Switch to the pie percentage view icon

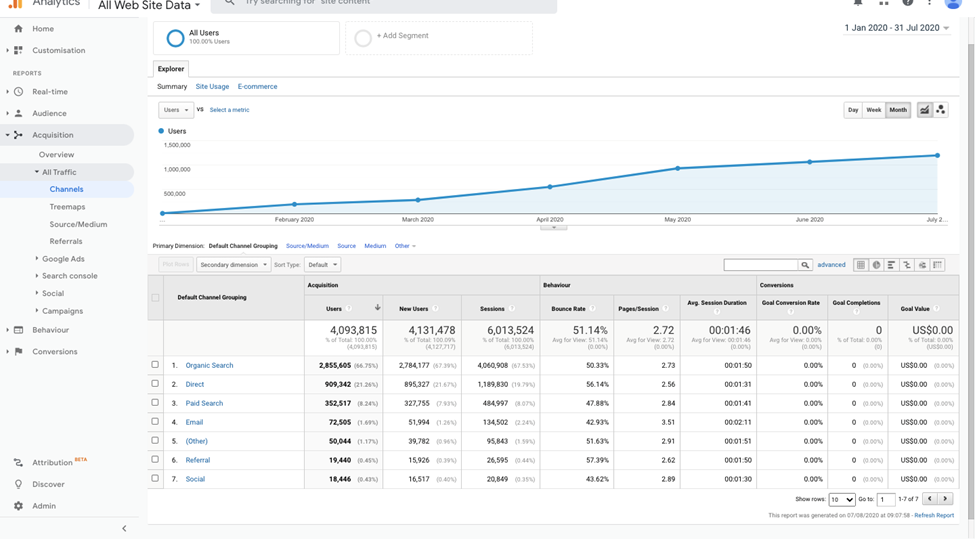876,265
